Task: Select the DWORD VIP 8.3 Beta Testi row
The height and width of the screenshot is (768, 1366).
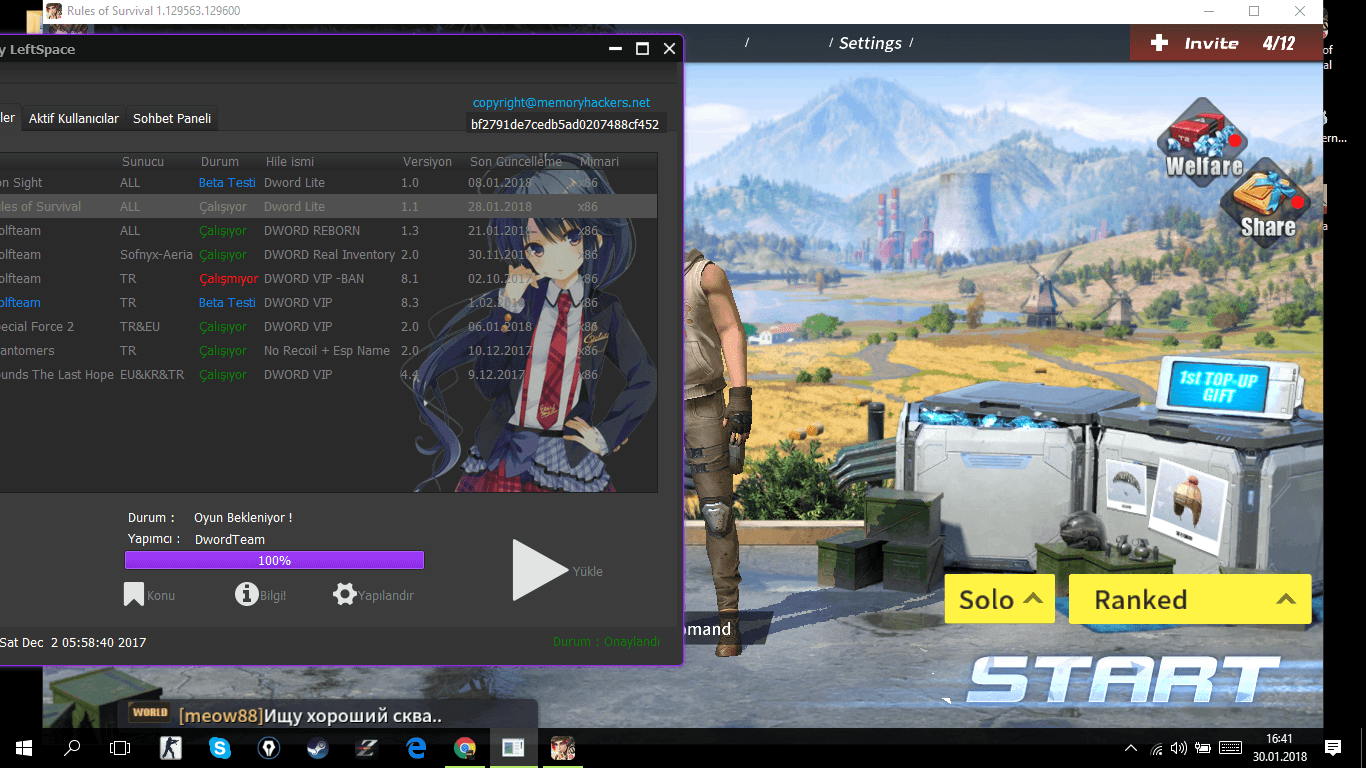Action: coord(328,302)
